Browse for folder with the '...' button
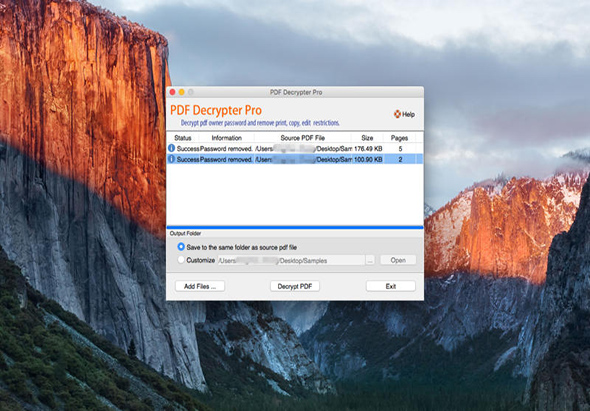The height and width of the screenshot is (411, 590). tap(370, 260)
